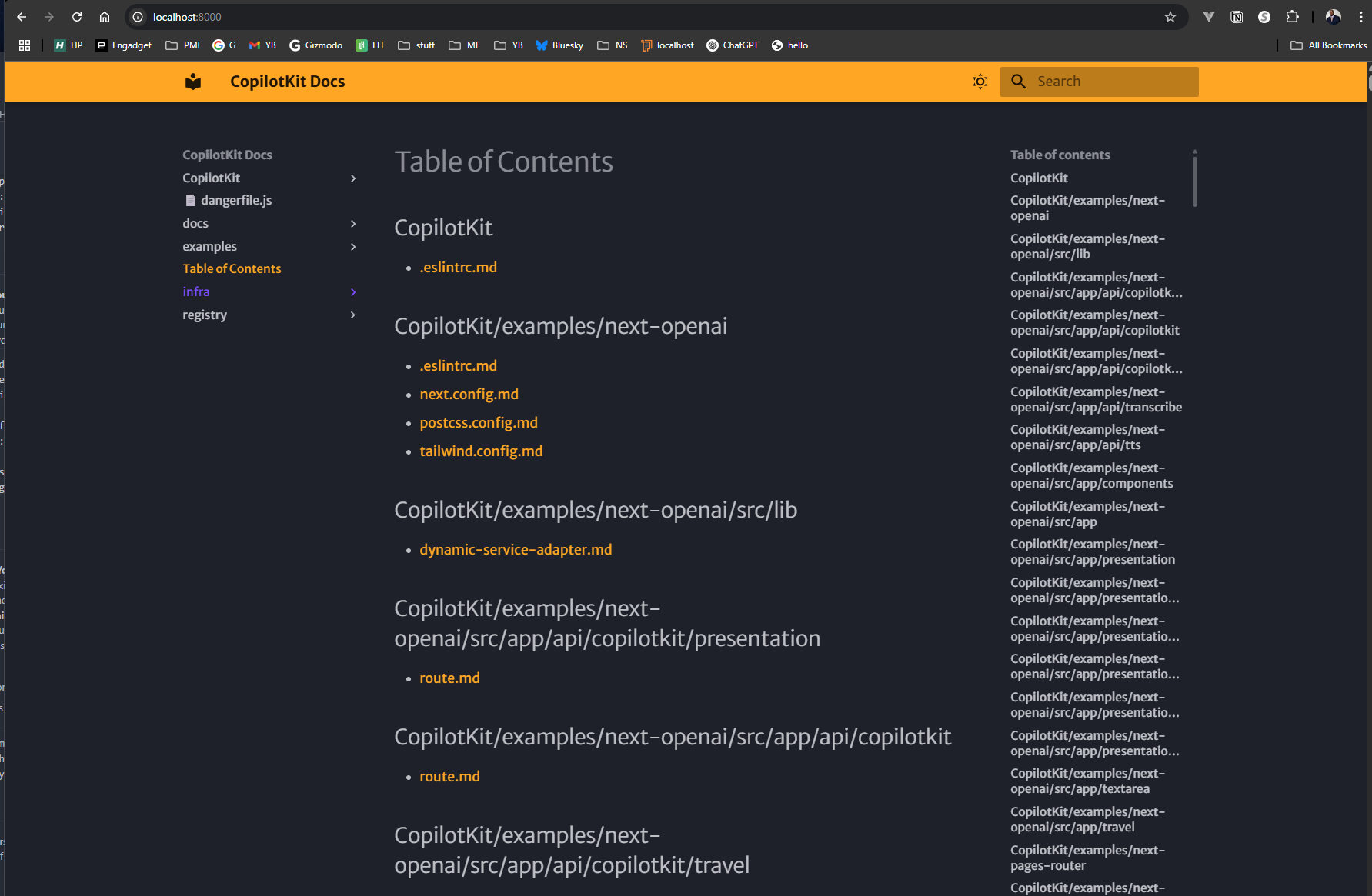The image size is (1372, 896).
Task: Open postcss.config.md link
Action: (x=479, y=422)
